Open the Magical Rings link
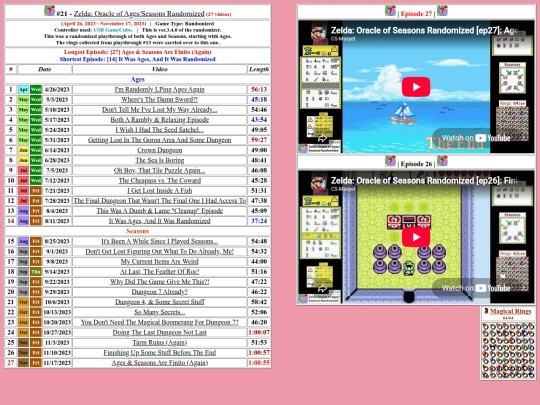 tap(510, 311)
